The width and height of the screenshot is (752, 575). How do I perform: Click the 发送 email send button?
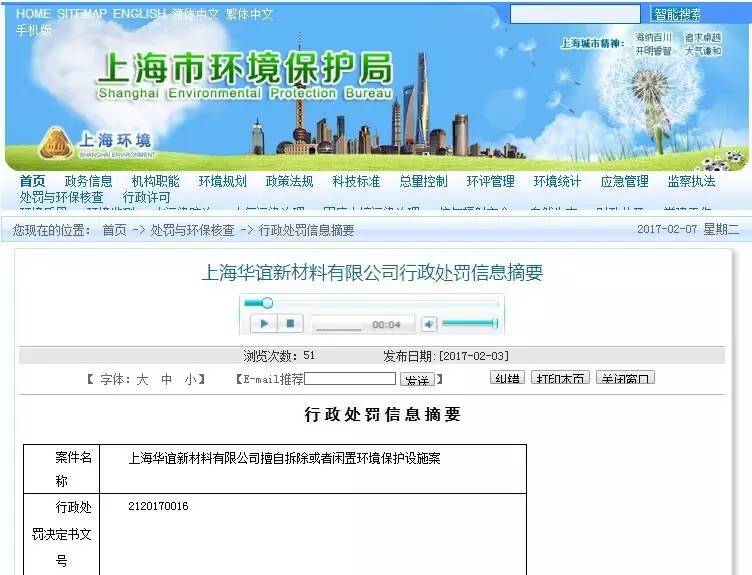point(416,380)
